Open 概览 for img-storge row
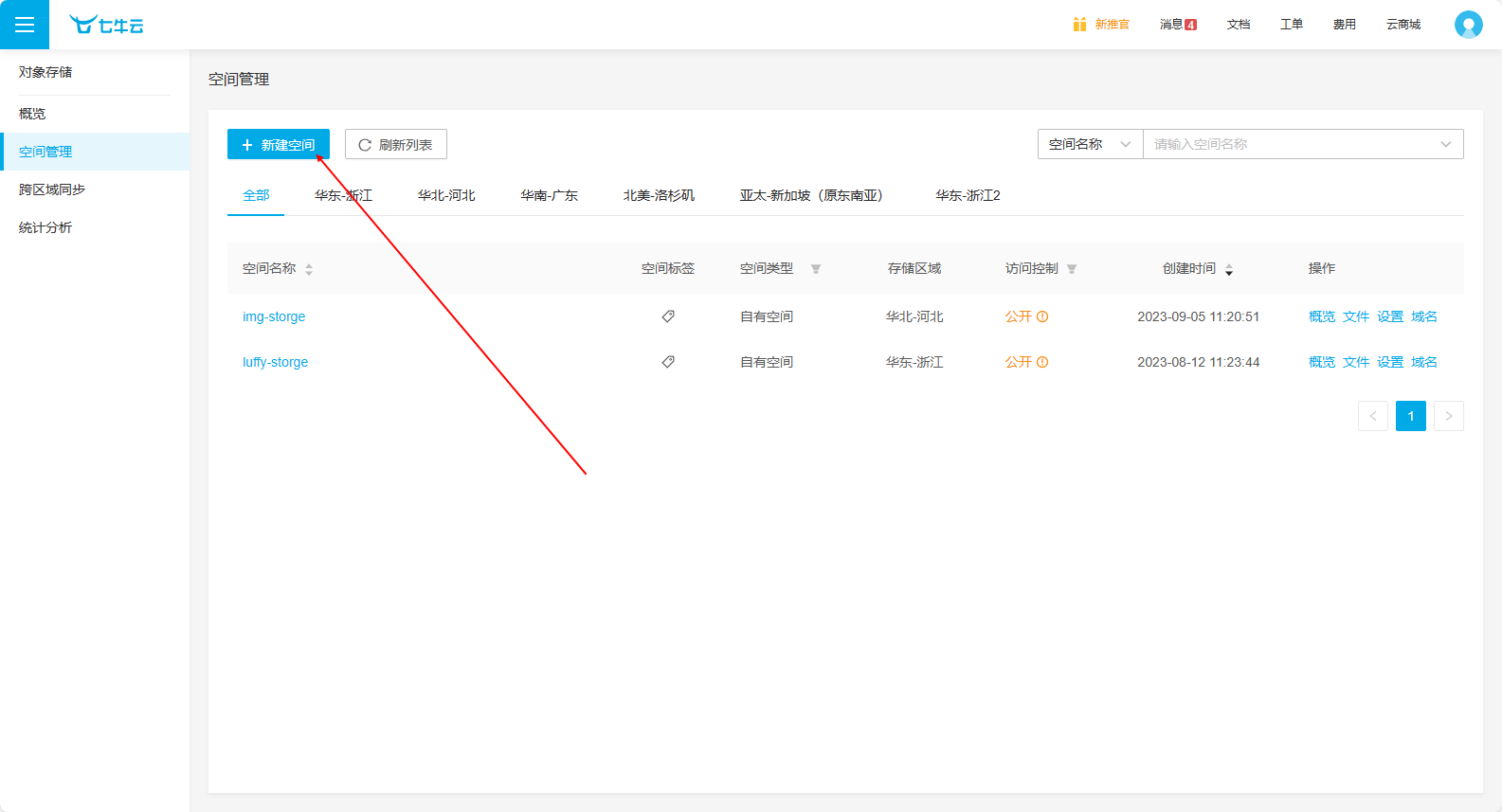 [1322, 316]
